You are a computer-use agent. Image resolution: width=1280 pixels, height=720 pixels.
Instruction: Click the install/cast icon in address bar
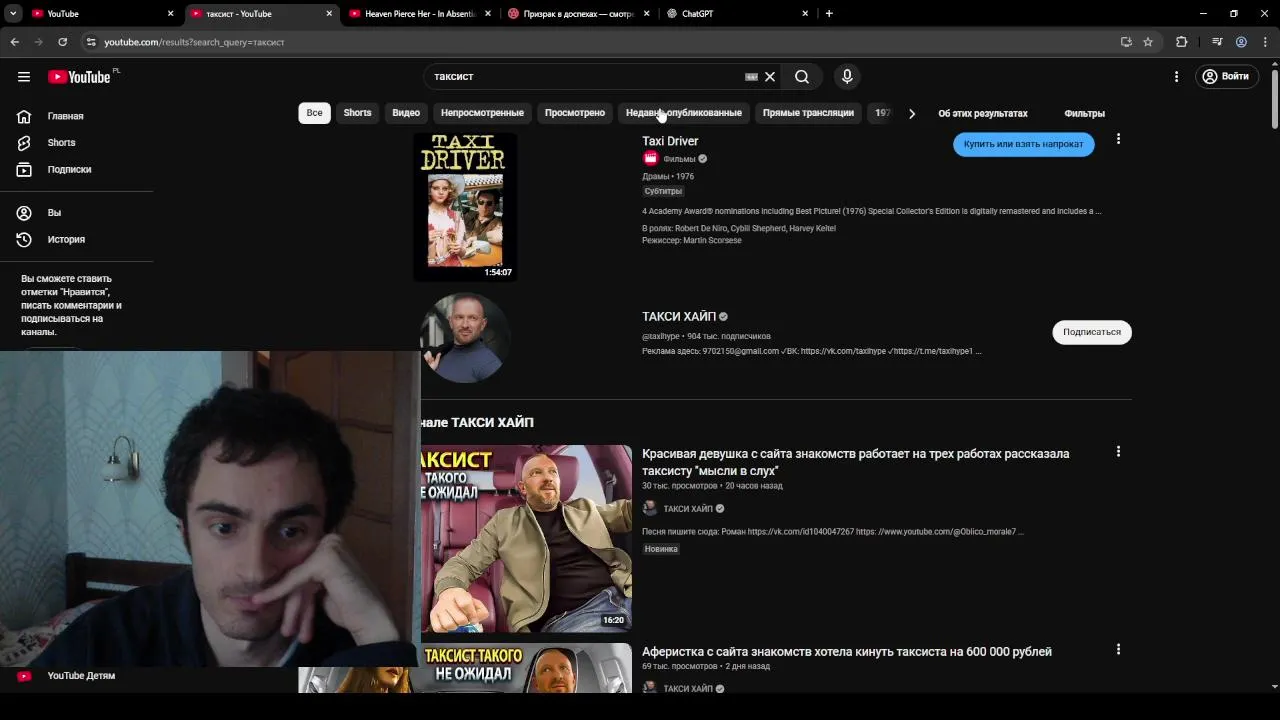[x=1126, y=42]
